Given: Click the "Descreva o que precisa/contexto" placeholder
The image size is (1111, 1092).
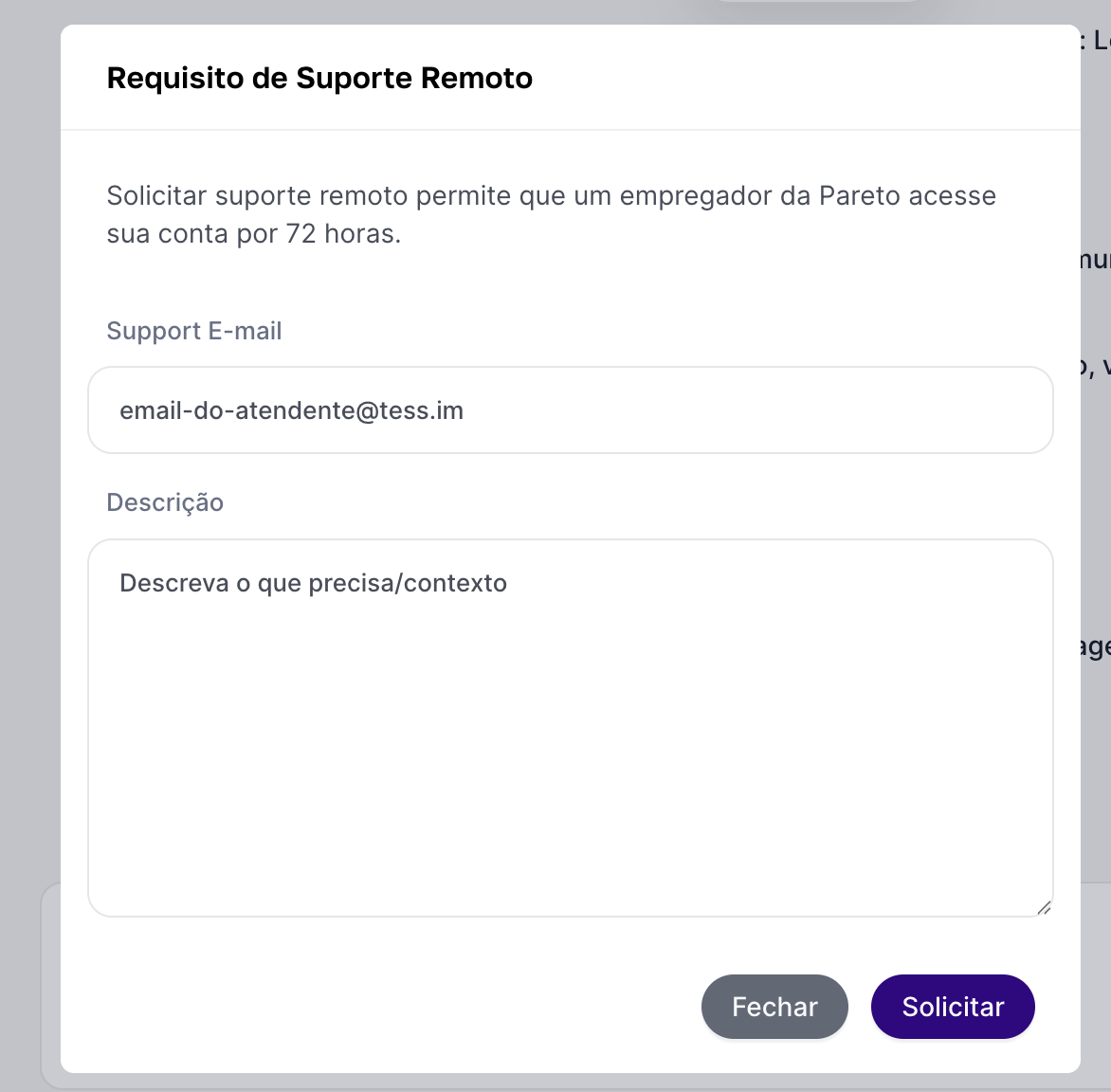Looking at the screenshot, I should (x=313, y=583).
